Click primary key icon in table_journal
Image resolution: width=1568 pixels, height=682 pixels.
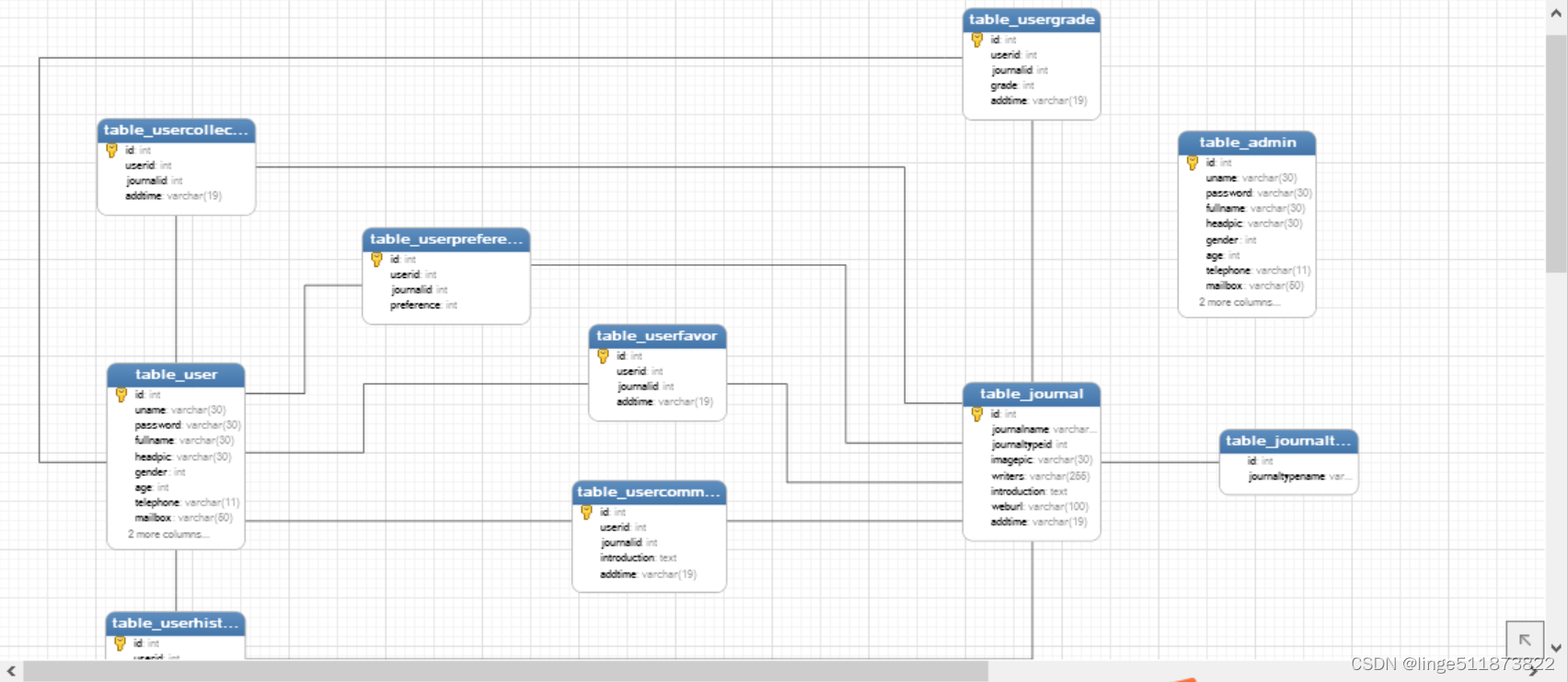977,415
